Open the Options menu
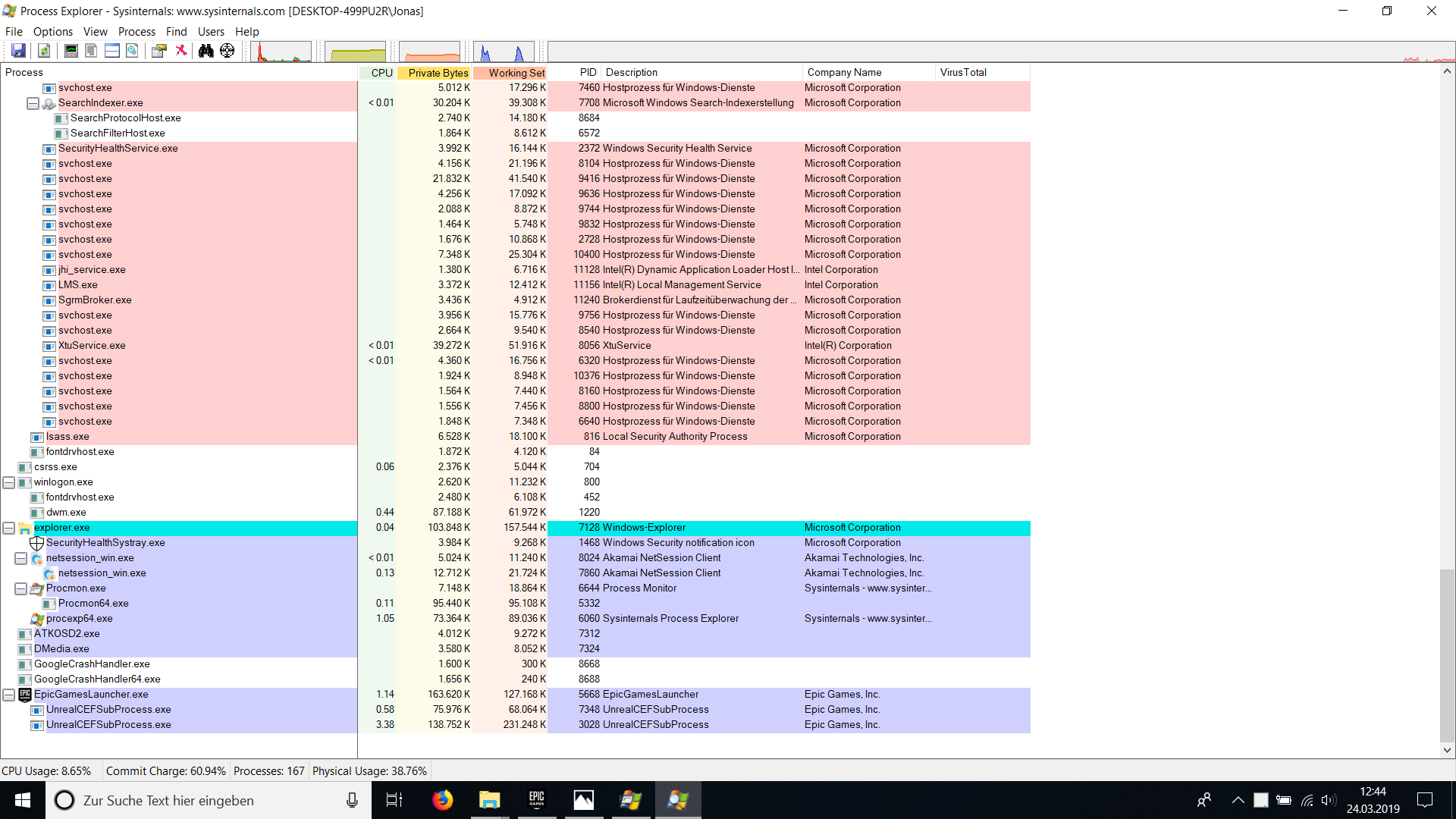The height and width of the screenshot is (819, 1456). [52, 31]
